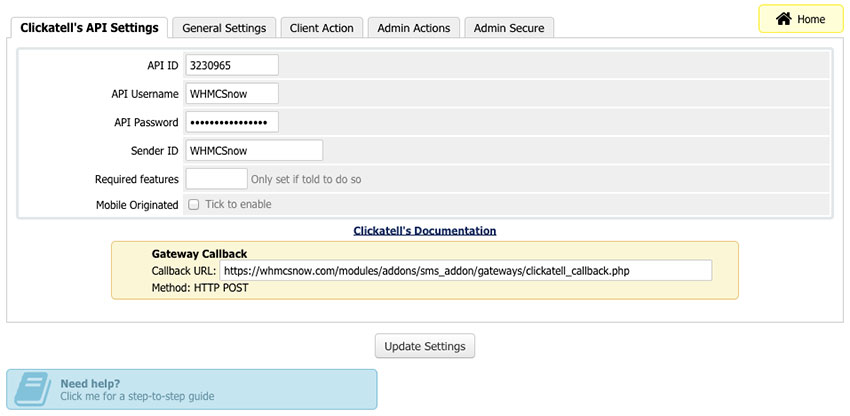
Task: Click the Callback URL field
Action: (x=465, y=271)
